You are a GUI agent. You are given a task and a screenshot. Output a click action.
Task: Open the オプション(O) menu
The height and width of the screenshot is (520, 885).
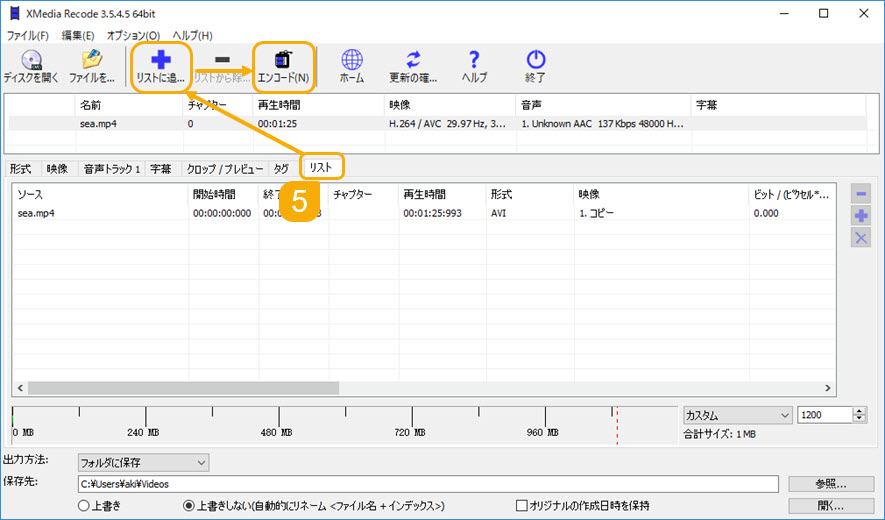134,35
